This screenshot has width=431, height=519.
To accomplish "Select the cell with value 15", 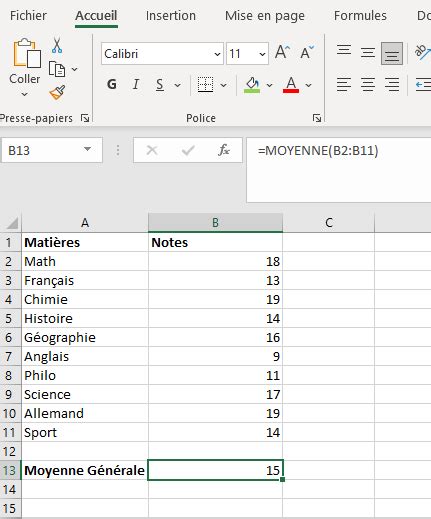I will click(215, 470).
